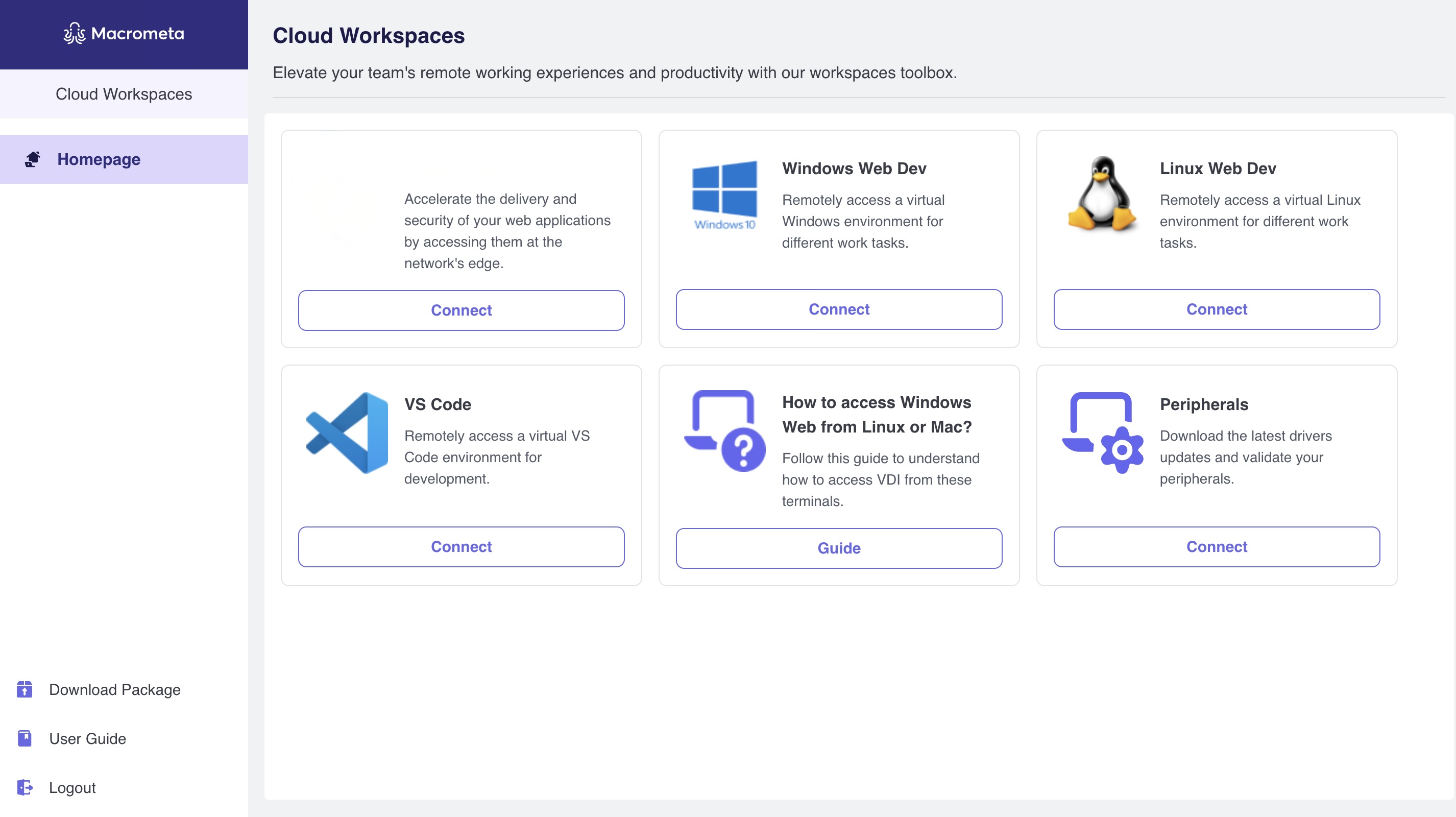Click the Linux penguin icon
Image resolution: width=1456 pixels, height=817 pixels.
click(1101, 195)
